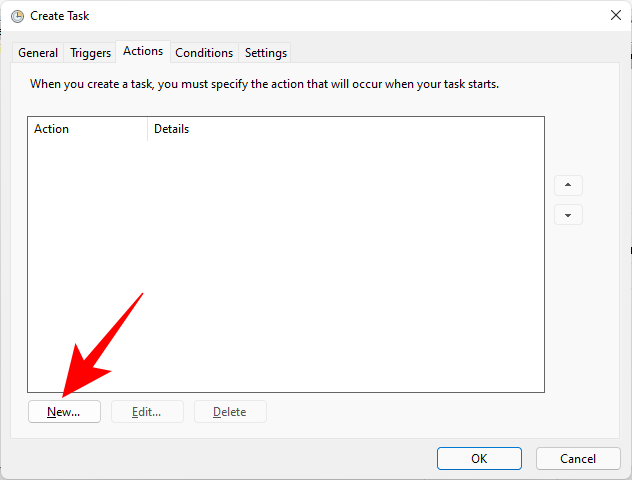Click the Create Task title bar text
Screen dimensions: 632x480
[60, 16]
